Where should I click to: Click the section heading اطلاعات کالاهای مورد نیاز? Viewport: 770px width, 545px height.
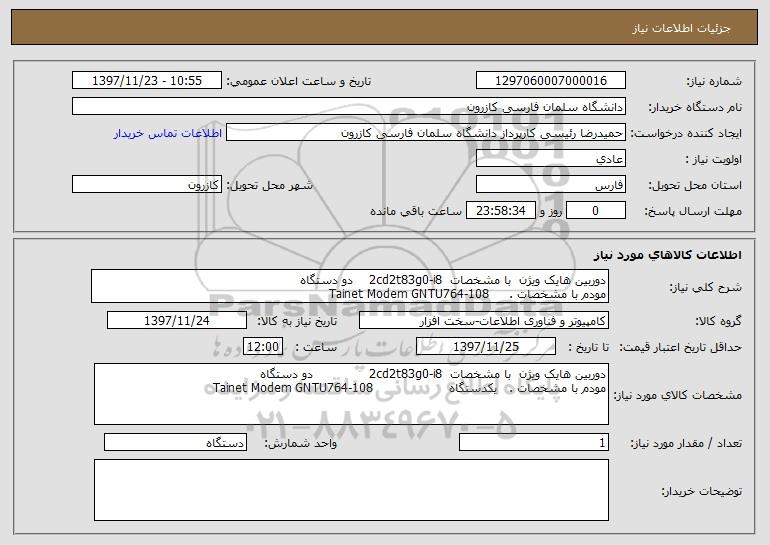(x=667, y=255)
